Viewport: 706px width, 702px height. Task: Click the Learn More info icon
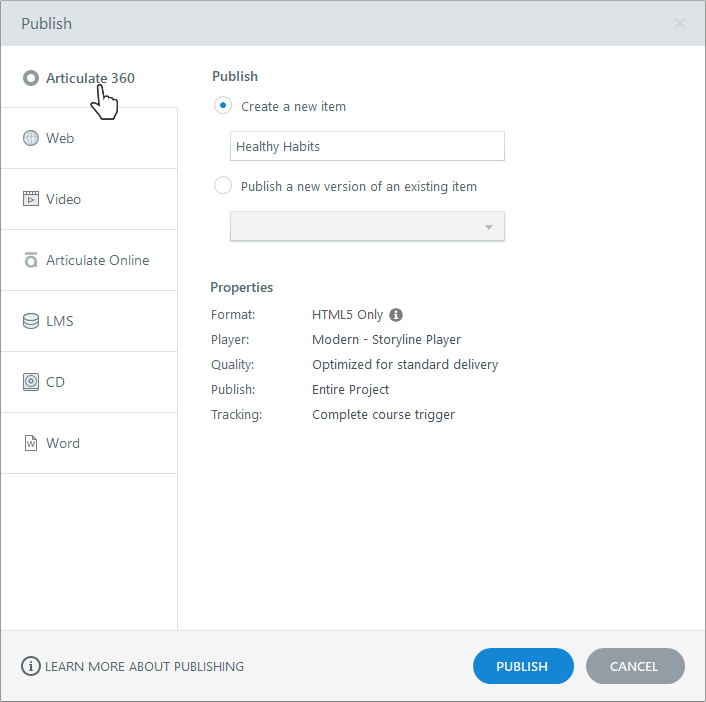pyautogui.click(x=31, y=666)
